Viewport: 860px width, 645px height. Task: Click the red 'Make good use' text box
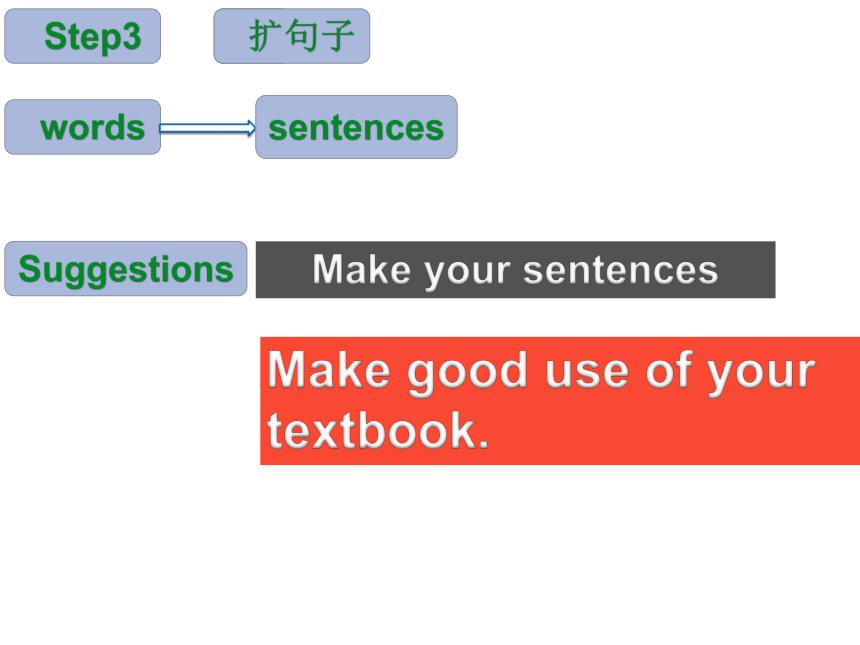[x=560, y=401]
